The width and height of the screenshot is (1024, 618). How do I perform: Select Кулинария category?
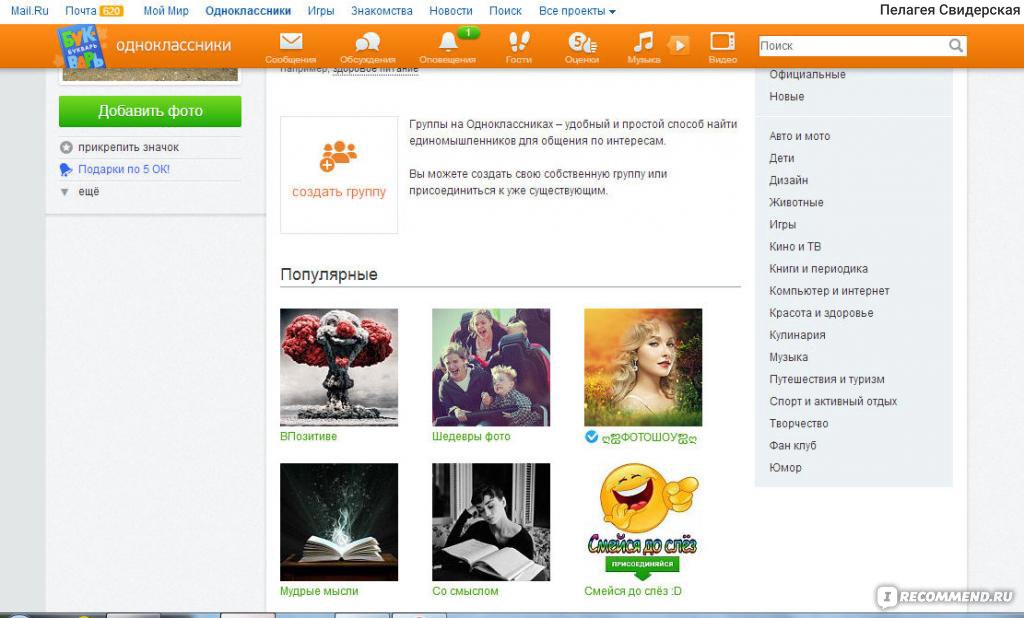(x=797, y=336)
